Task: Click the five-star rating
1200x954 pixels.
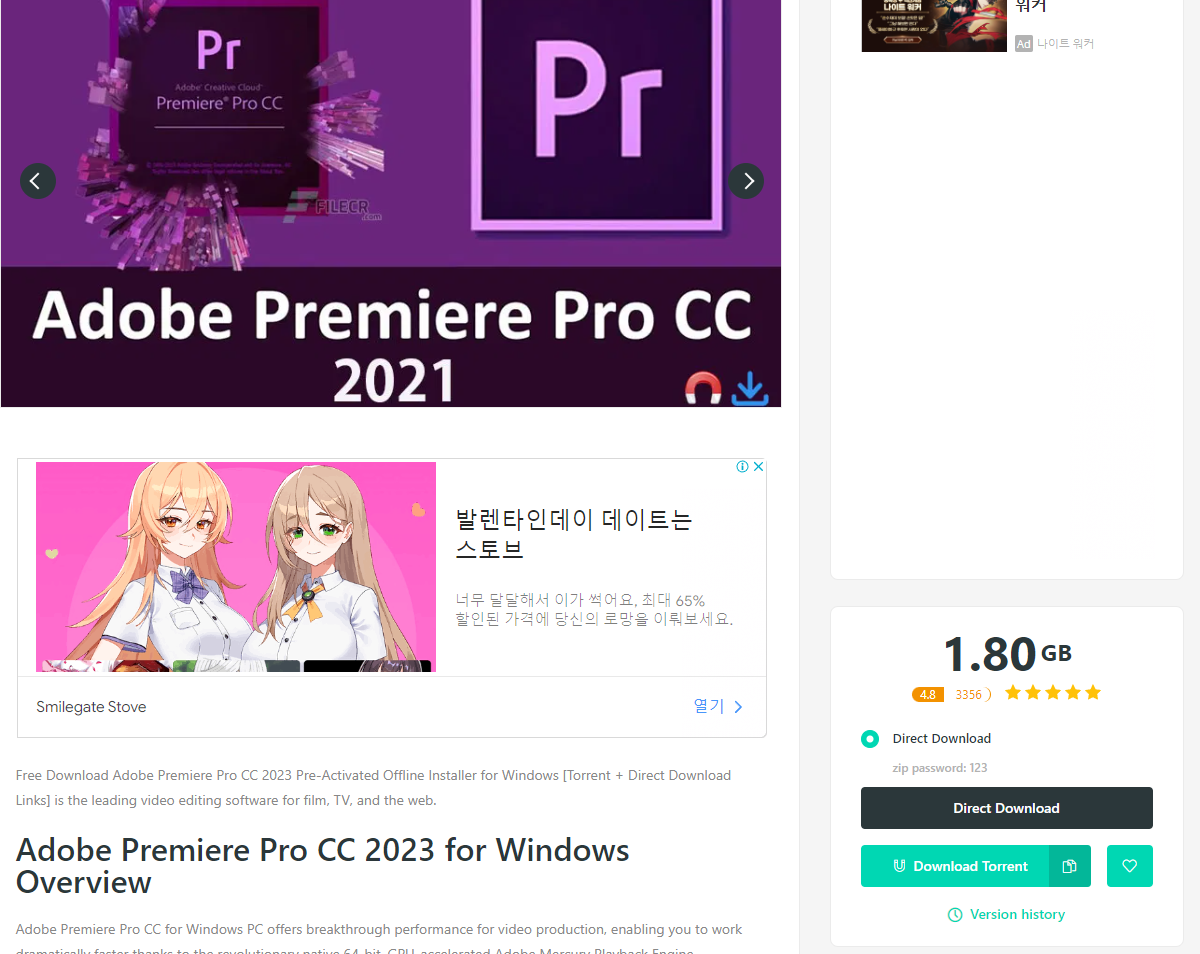Action: click(x=1053, y=693)
